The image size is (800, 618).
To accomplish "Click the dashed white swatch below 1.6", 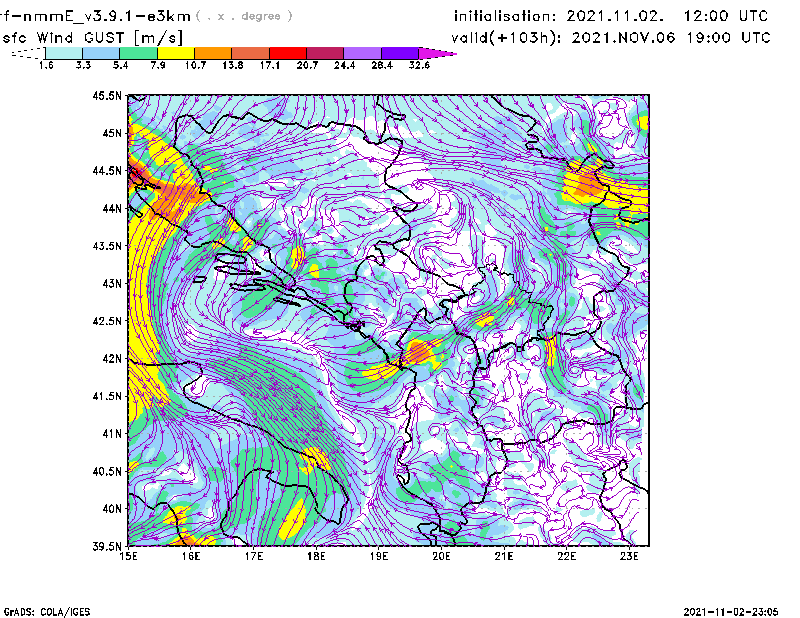I will click(x=28, y=53).
